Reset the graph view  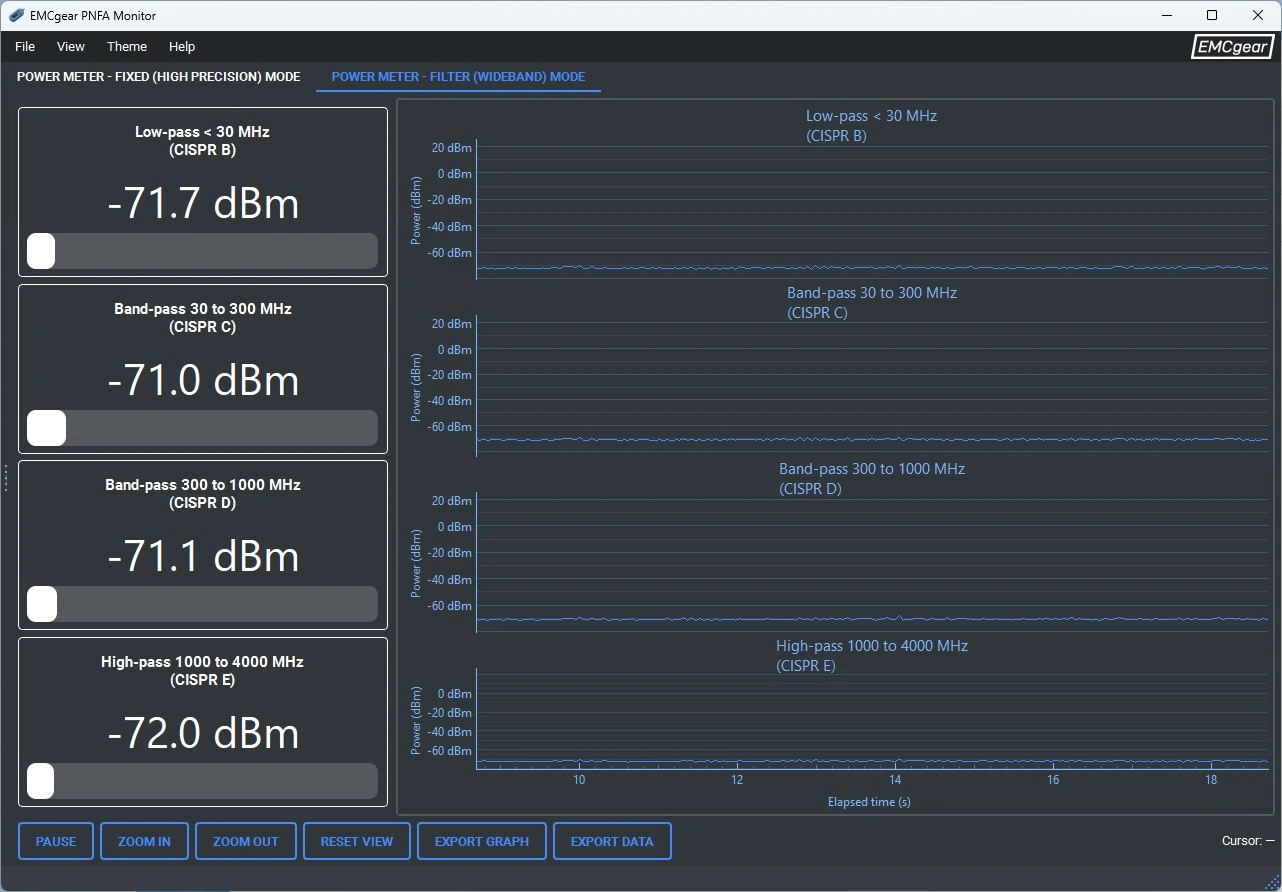pos(357,841)
